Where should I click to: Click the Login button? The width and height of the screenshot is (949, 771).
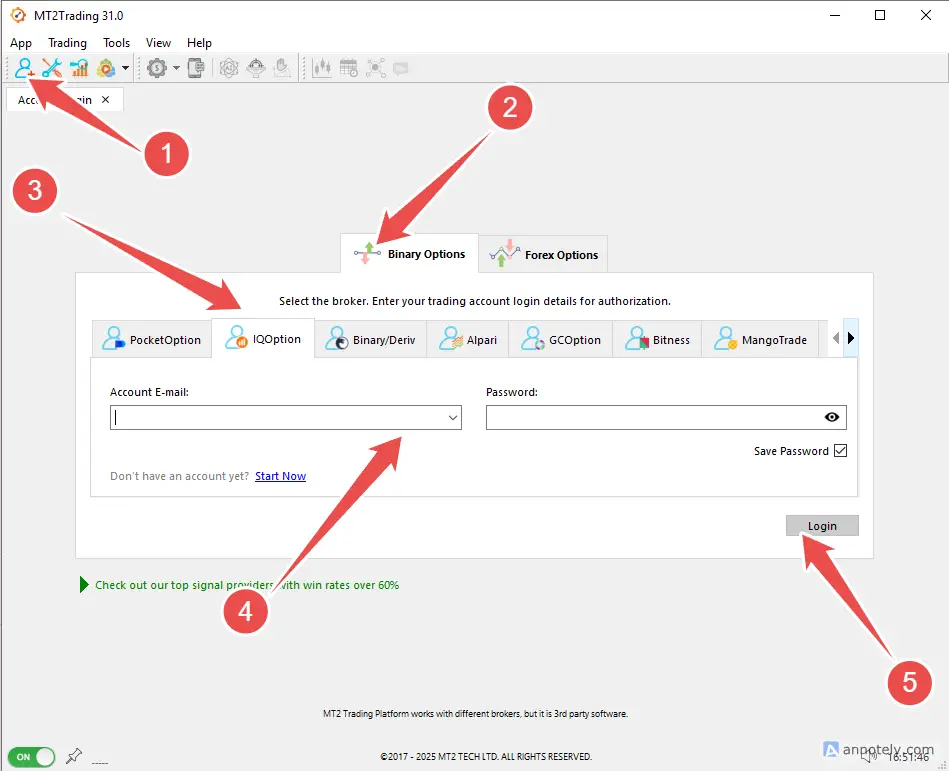(x=822, y=526)
